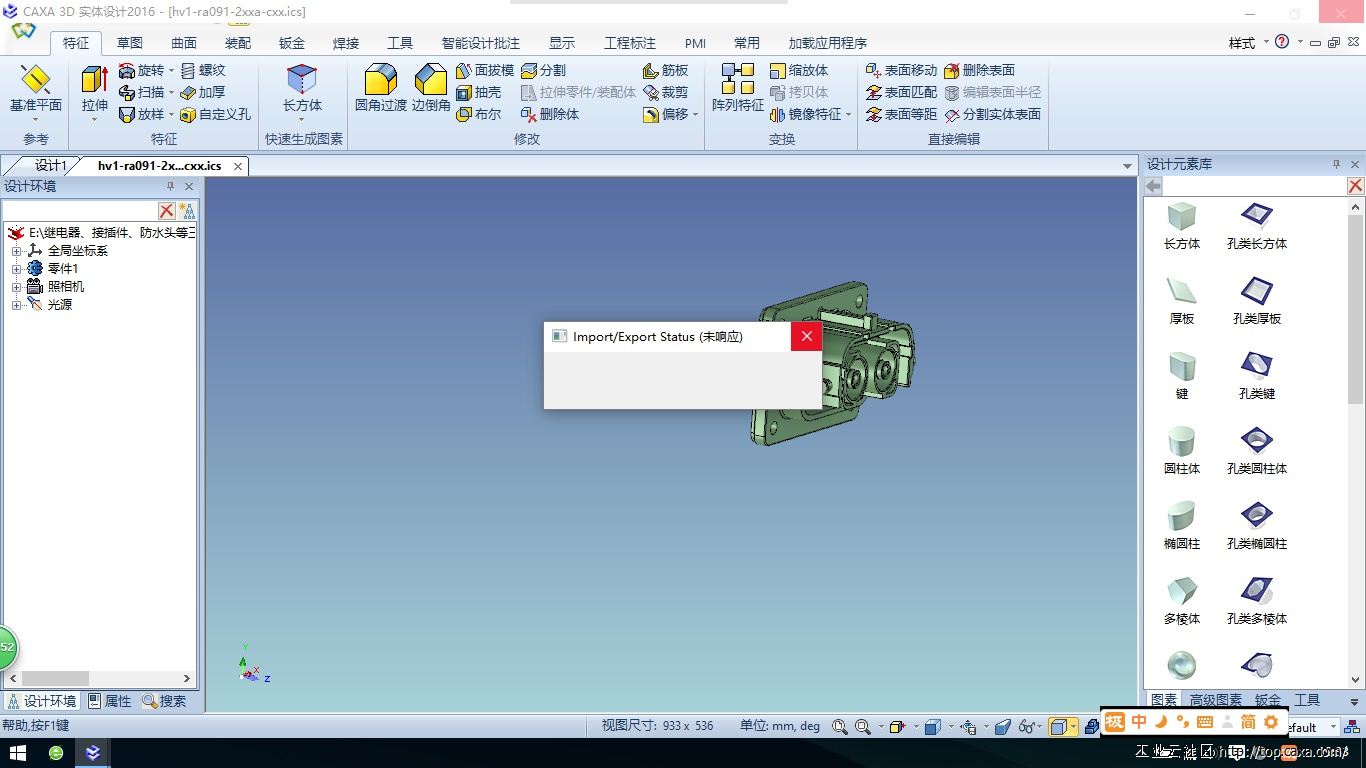Switch to the 装配 ribbon tab

click(238, 43)
